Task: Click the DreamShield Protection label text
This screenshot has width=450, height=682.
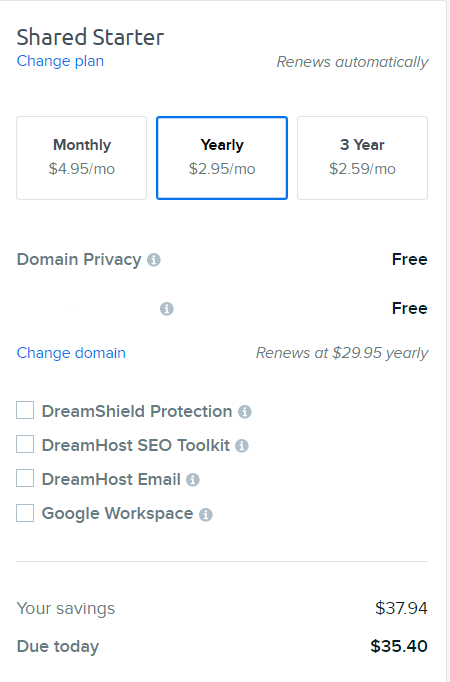Action: coord(137,411)
